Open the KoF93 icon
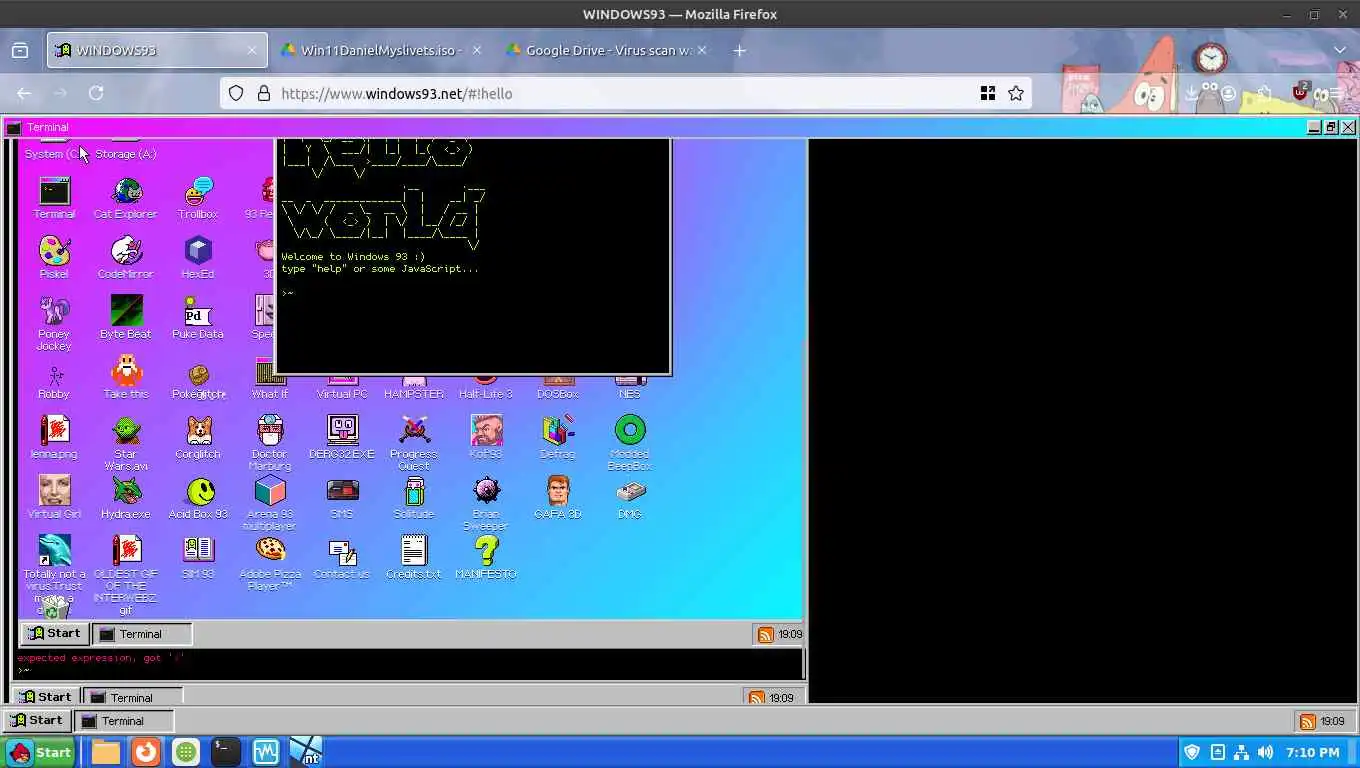 click(486, 438)
